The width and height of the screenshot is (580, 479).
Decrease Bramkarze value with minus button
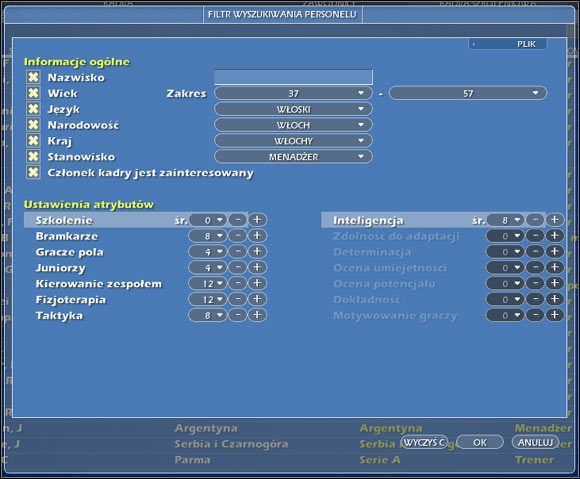coord(237,236)
